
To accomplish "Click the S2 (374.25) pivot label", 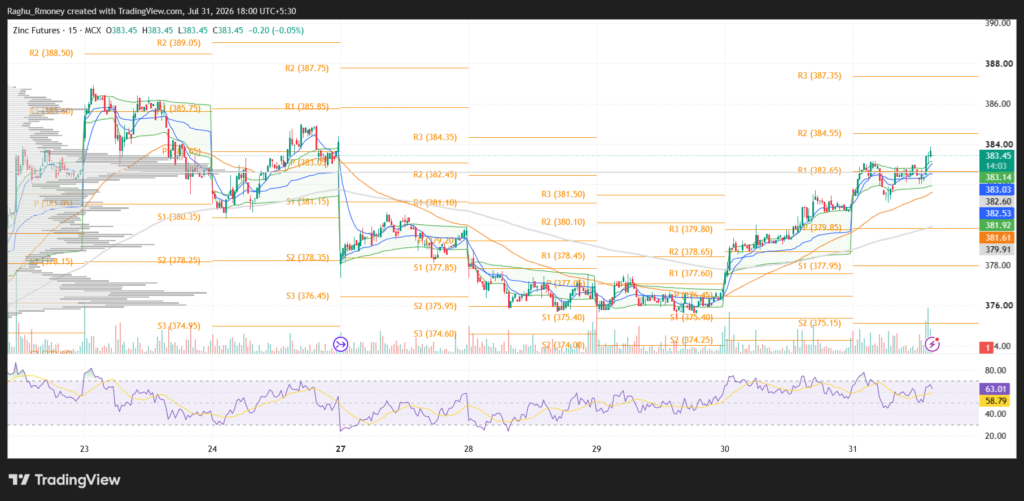I will pos(692,340).
